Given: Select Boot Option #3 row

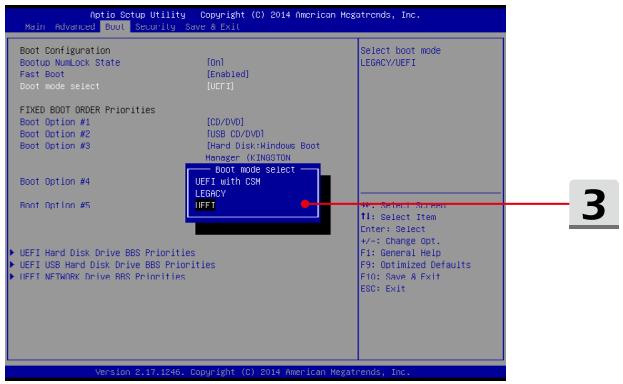Looking at the screenshot, I should [x=55, y=146].
